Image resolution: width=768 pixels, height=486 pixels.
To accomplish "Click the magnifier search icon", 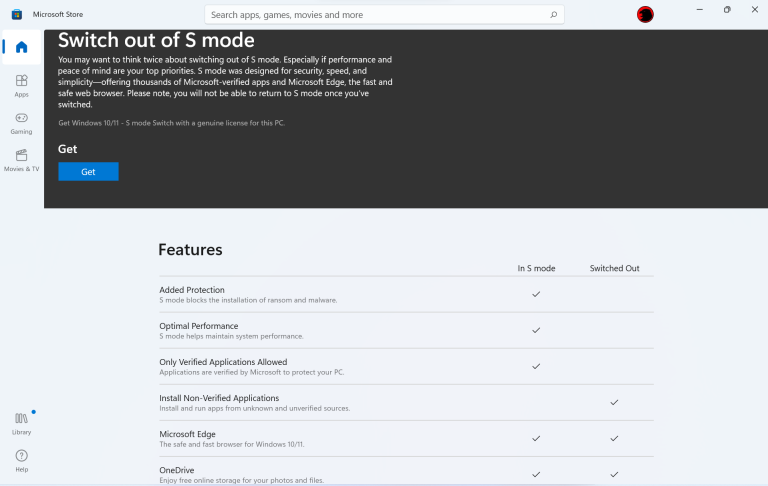I will pyautogui.click(x=553, y=15).
